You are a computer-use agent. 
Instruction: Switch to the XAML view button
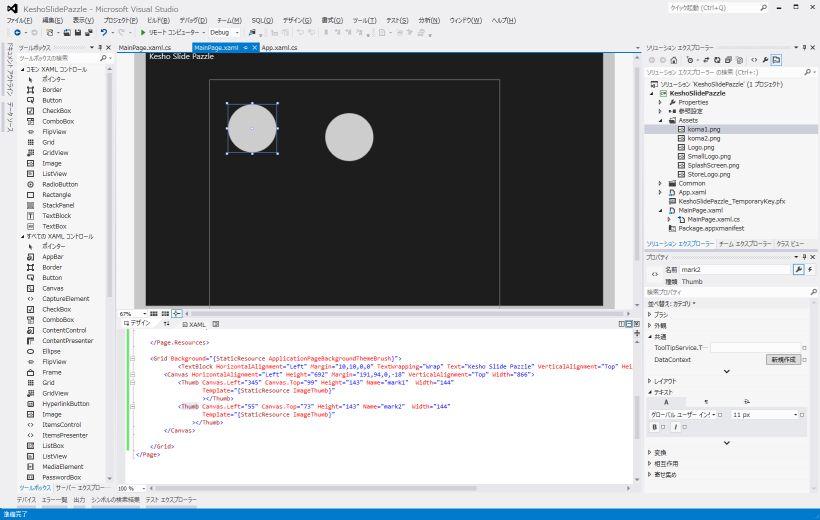(193, 324)
